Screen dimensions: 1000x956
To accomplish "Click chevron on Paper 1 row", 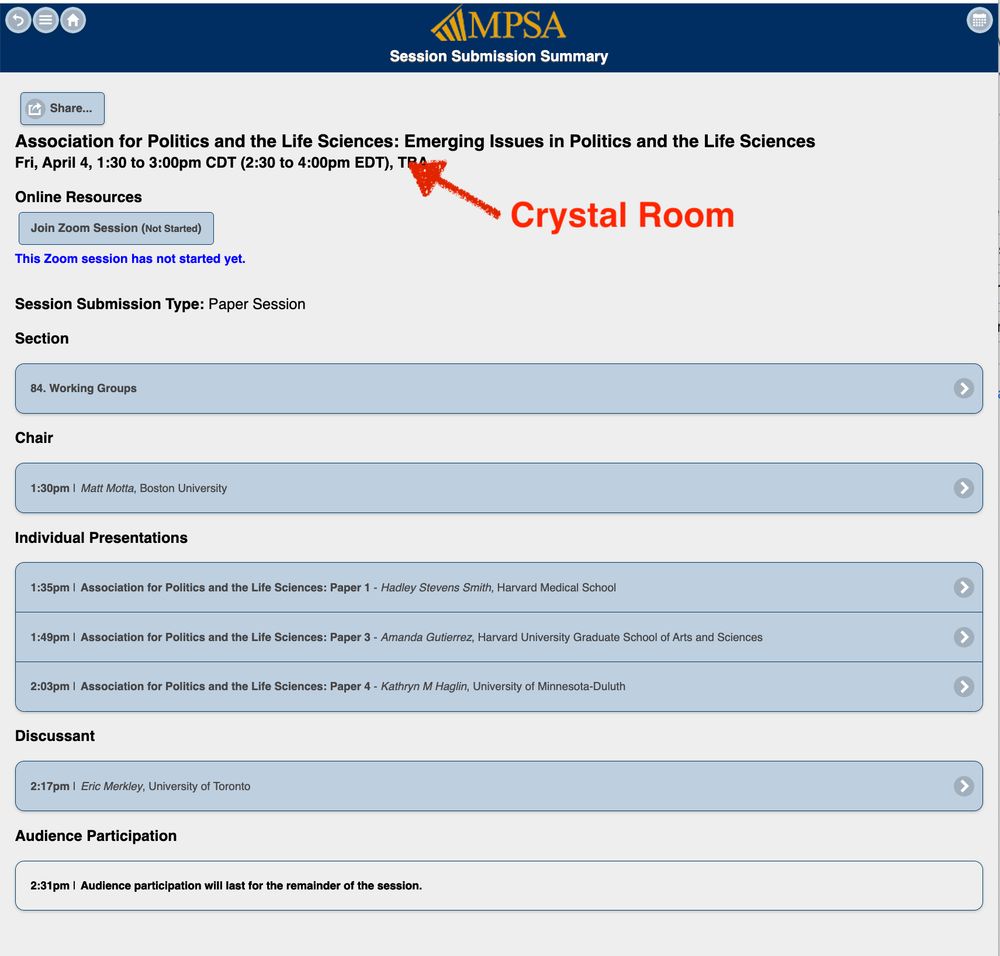I will [x=963, y=587].
